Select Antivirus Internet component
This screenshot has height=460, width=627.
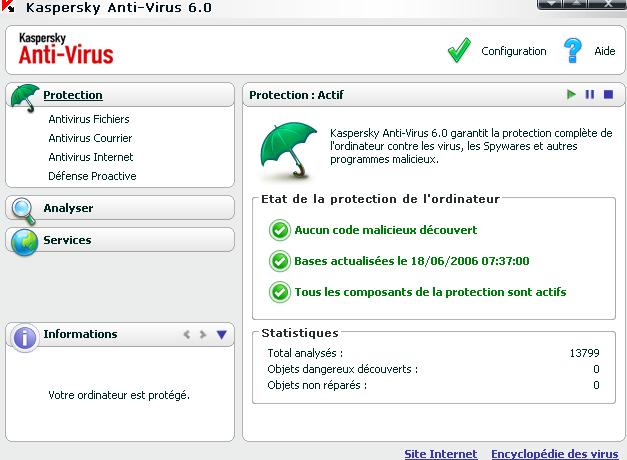(x=91, y=157)
